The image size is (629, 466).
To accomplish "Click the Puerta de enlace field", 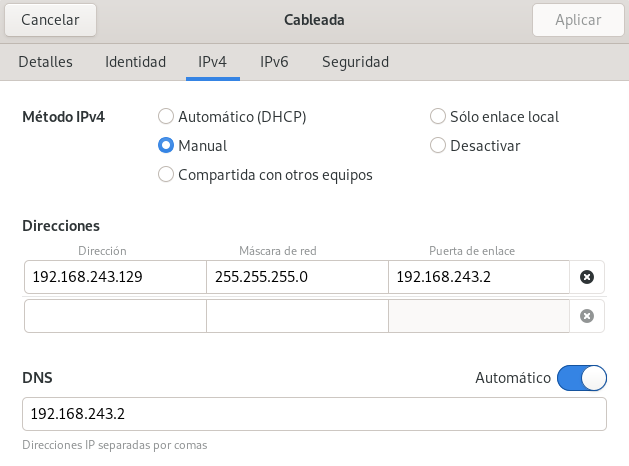I will pyautogui.click(x=478, y=277).
